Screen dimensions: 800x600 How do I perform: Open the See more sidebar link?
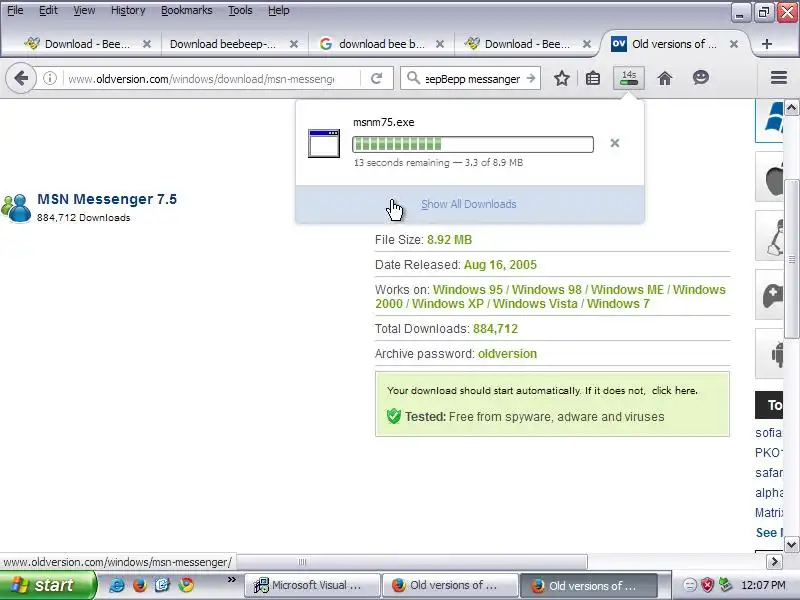tap(769, 533)
